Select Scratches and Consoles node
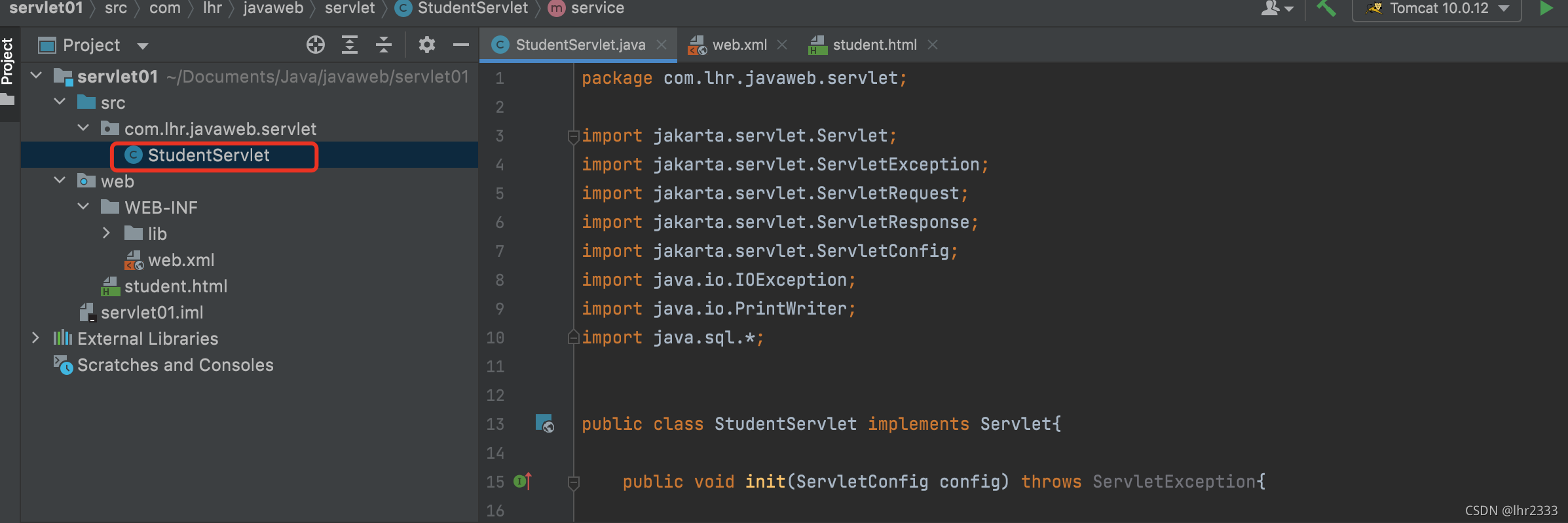 175,365
